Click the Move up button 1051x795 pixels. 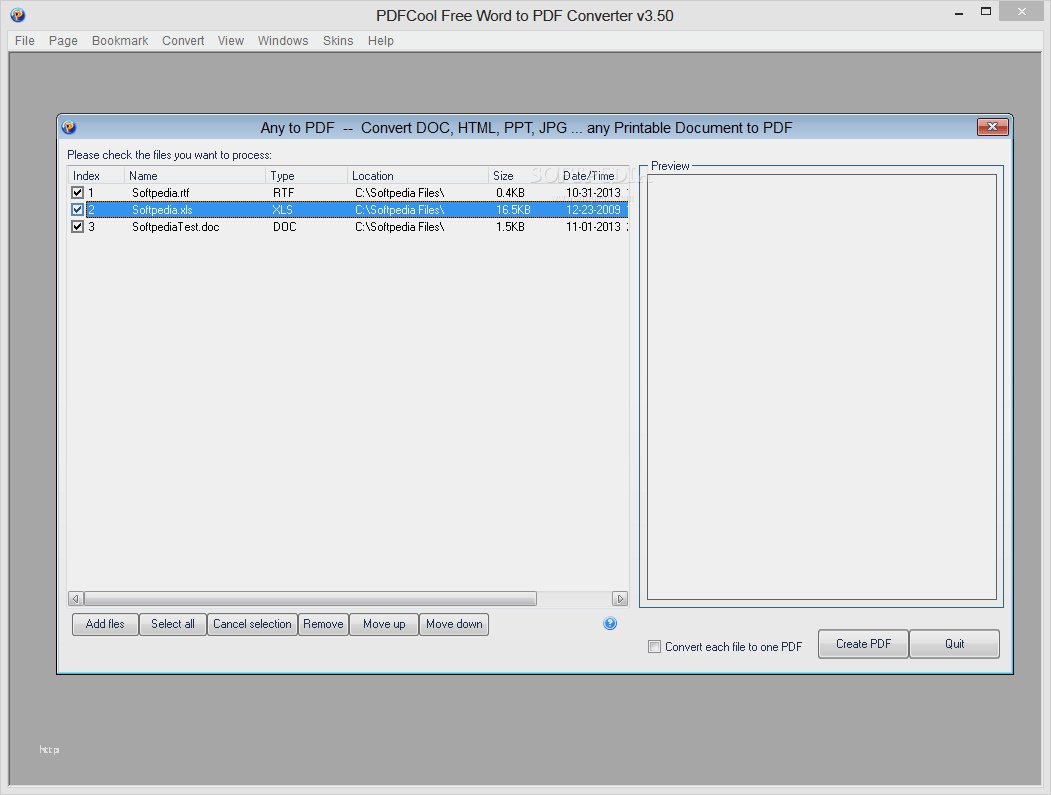(384, 624)
